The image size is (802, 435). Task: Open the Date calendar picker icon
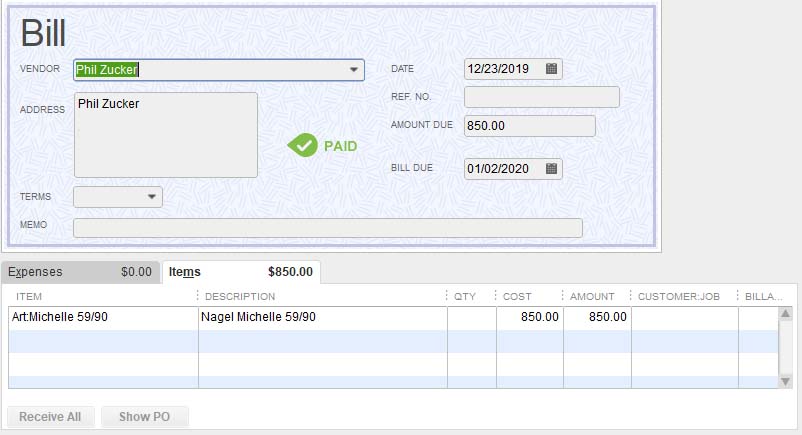point(551,69)
